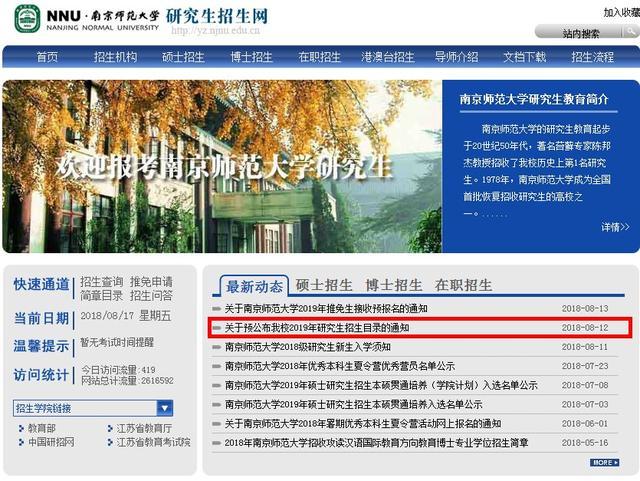
Task: Click 网站总计流量 statistic text
Action: (127, 381)
